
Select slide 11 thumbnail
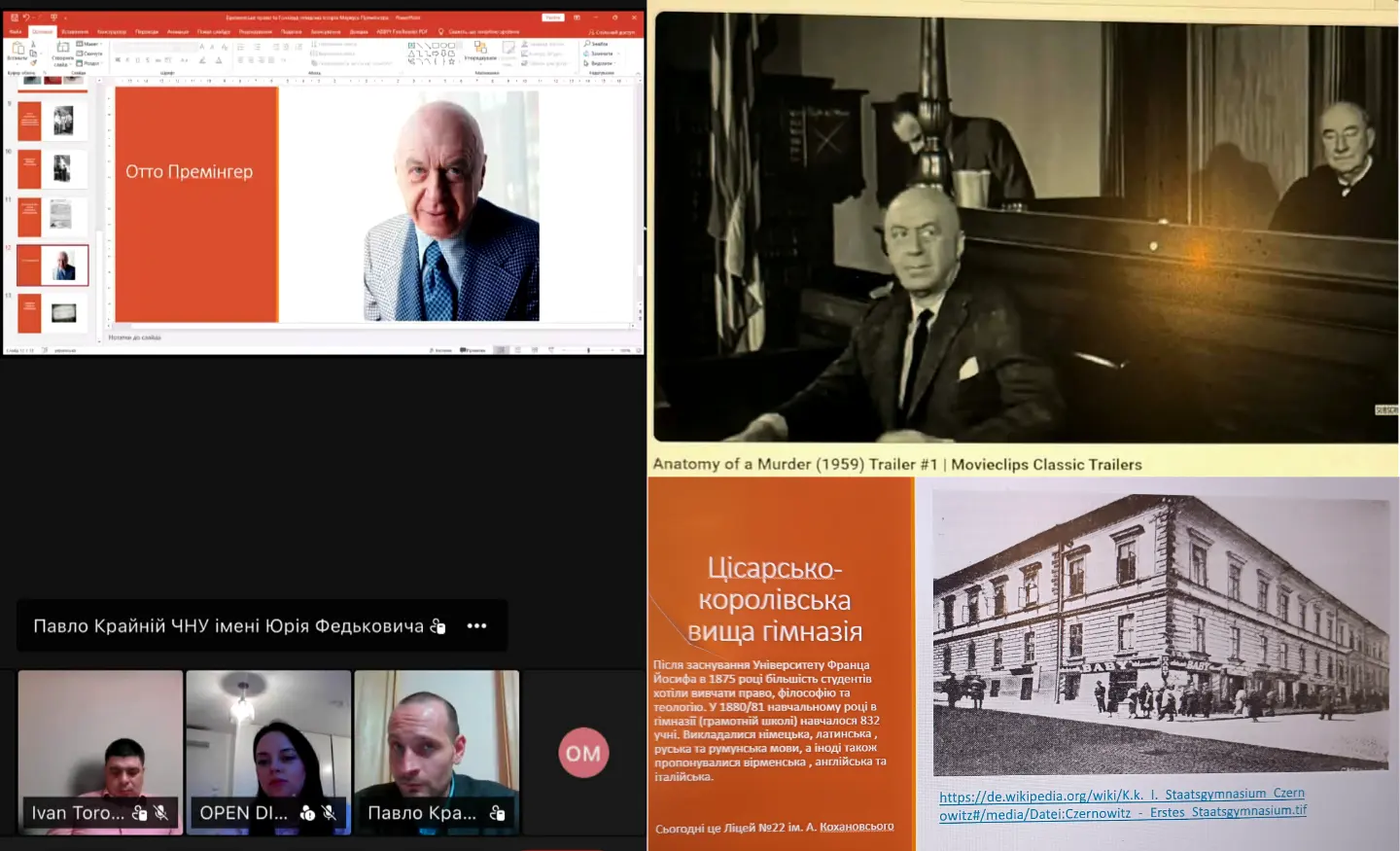[52, 217]
